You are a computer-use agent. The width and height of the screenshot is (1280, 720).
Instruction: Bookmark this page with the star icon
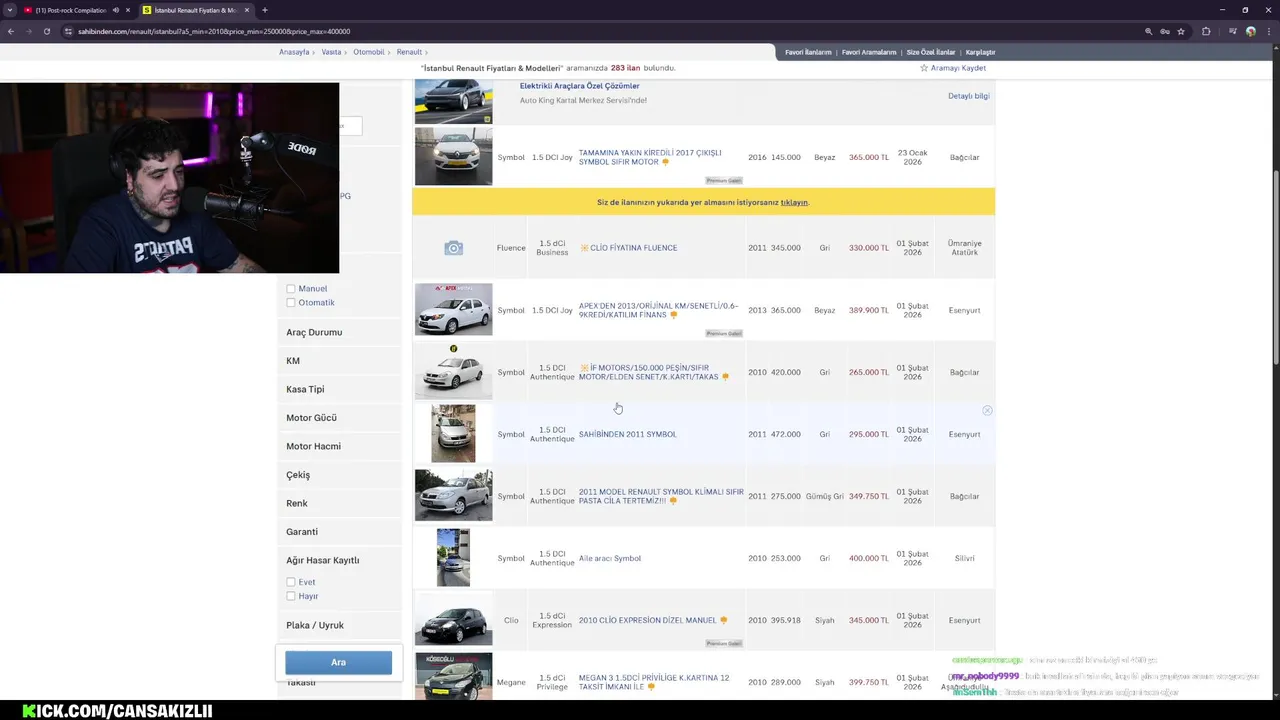click(1181, 31)
